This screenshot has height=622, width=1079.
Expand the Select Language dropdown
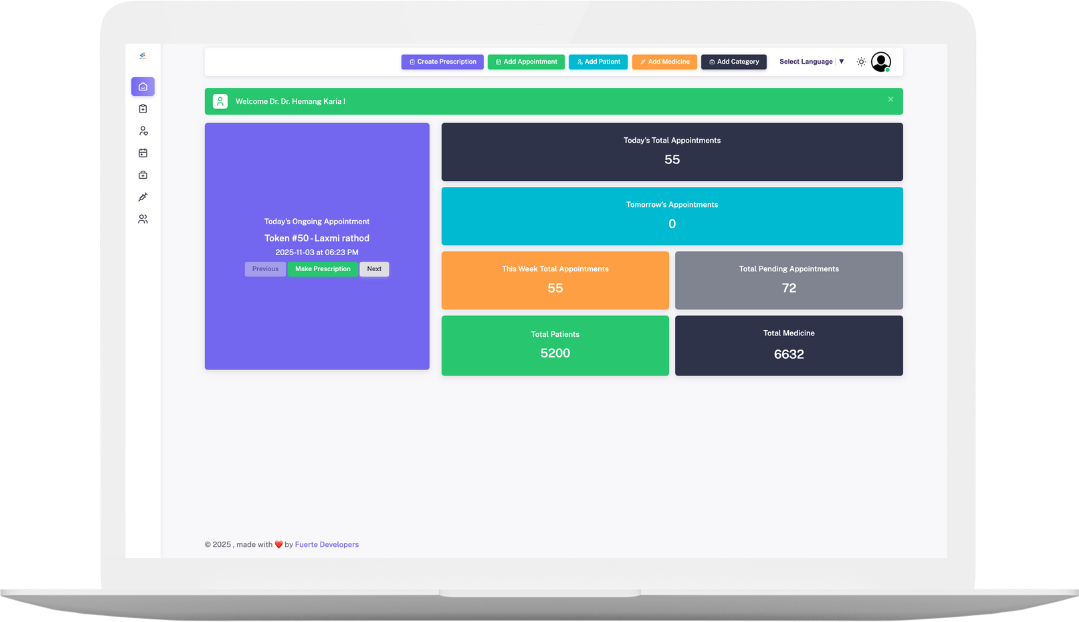(811, 62)
